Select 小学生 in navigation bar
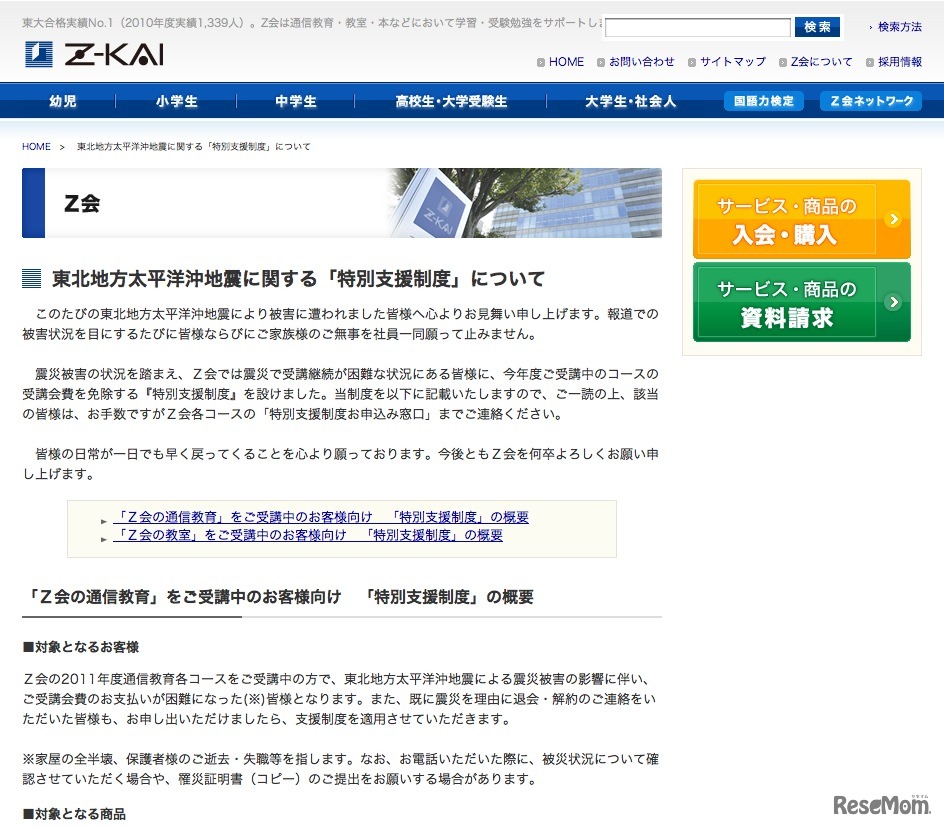This screenshot has width=944, height=828. click(x=176, y=101)
